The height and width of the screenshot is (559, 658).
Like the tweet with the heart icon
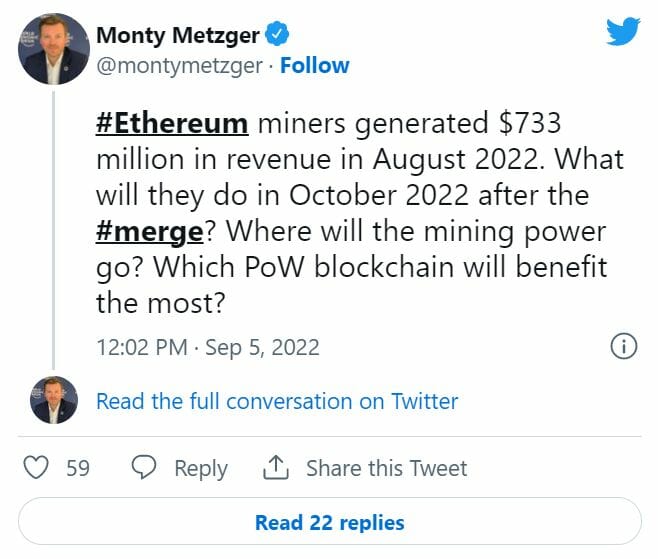(x=36, y=468)
